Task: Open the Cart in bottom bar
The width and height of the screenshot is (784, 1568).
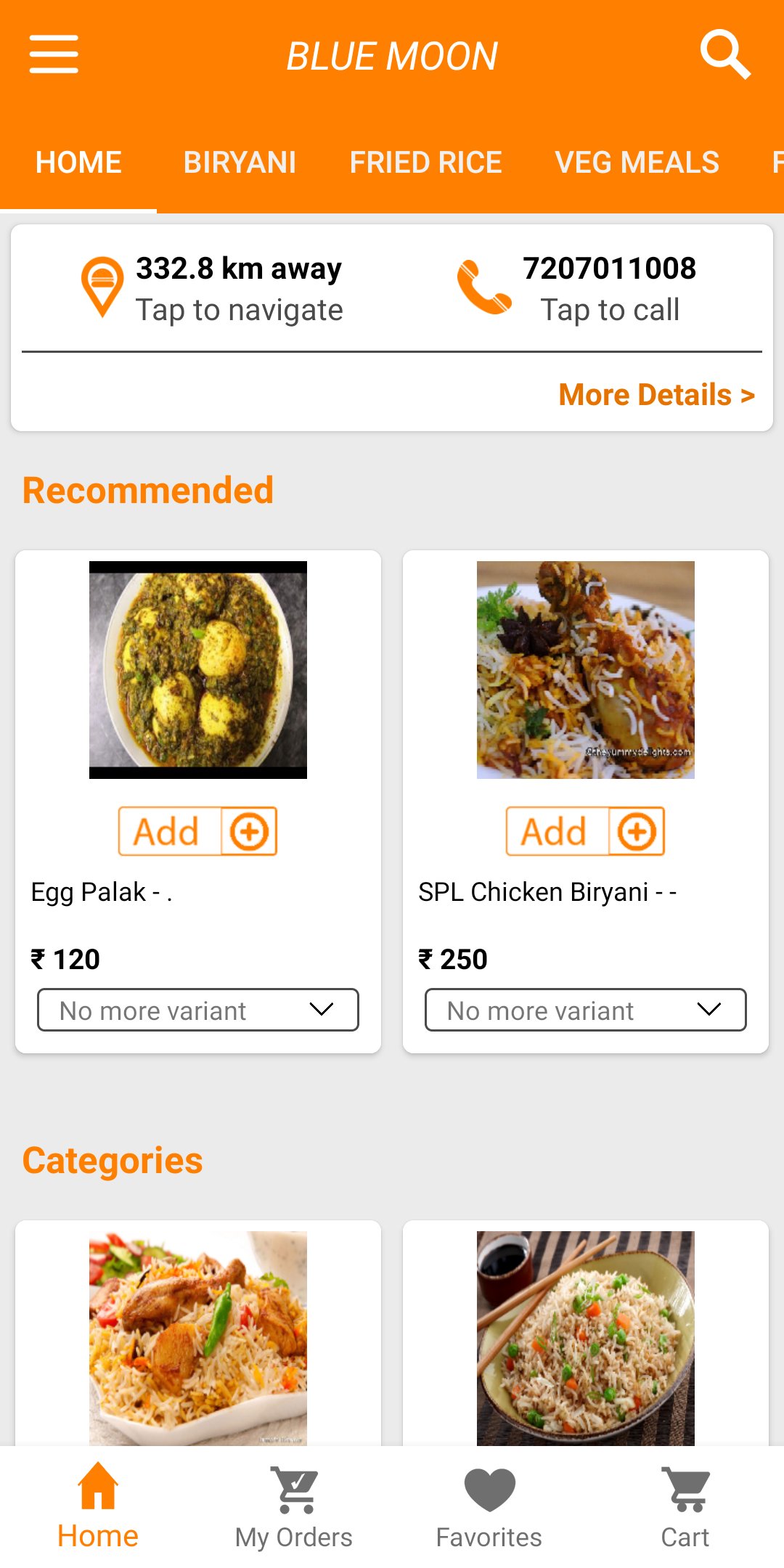Action: click(685, 1506)
